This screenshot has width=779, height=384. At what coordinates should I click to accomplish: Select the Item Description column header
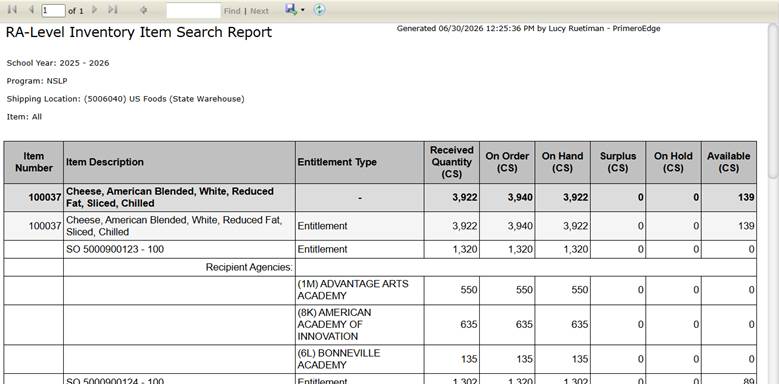click(179, 162)
